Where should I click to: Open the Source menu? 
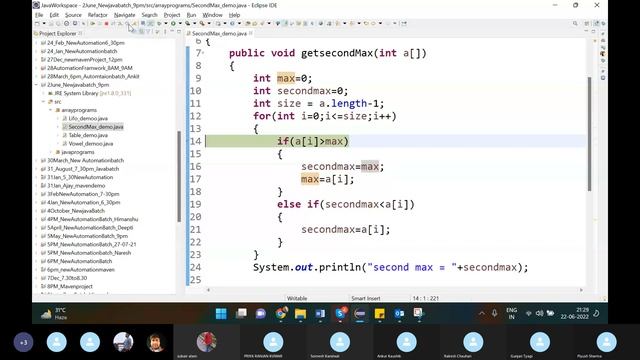(73, 15)
